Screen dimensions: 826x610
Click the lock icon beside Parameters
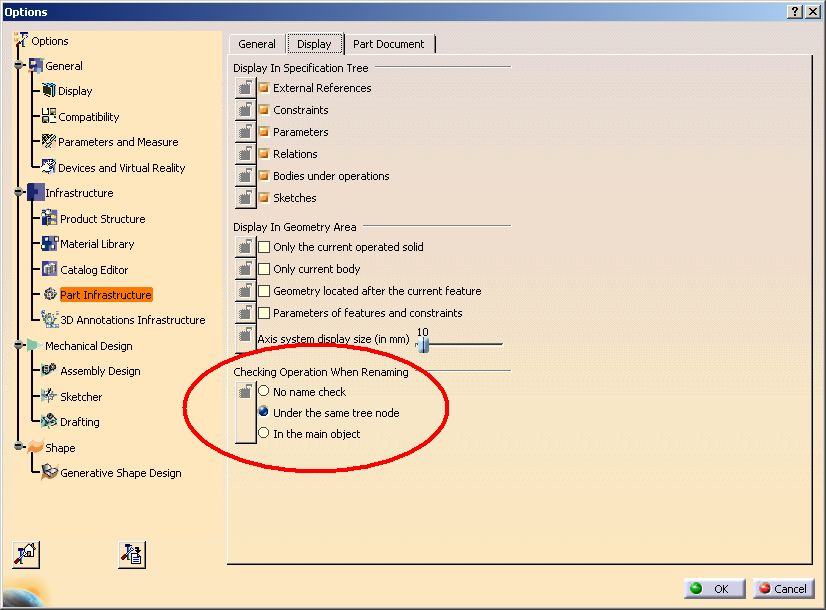[x=245, y=132]
